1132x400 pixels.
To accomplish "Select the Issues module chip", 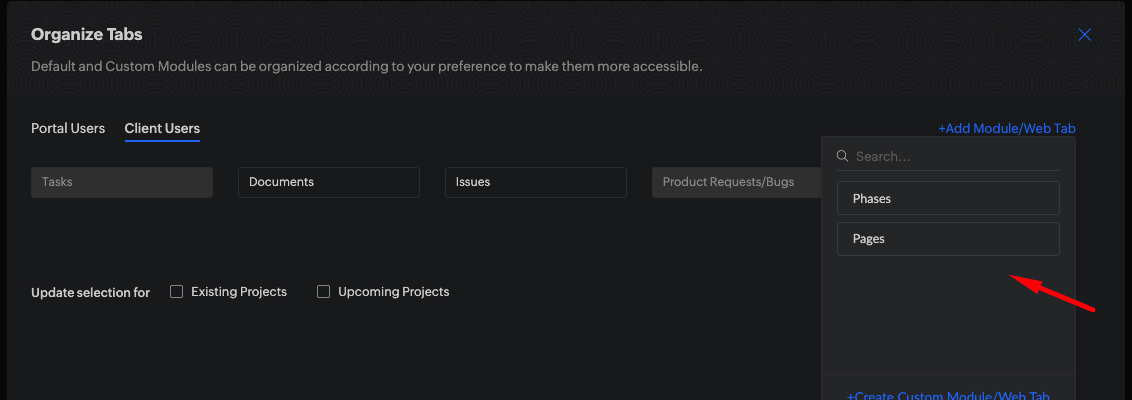I will [x=535, y=182].
